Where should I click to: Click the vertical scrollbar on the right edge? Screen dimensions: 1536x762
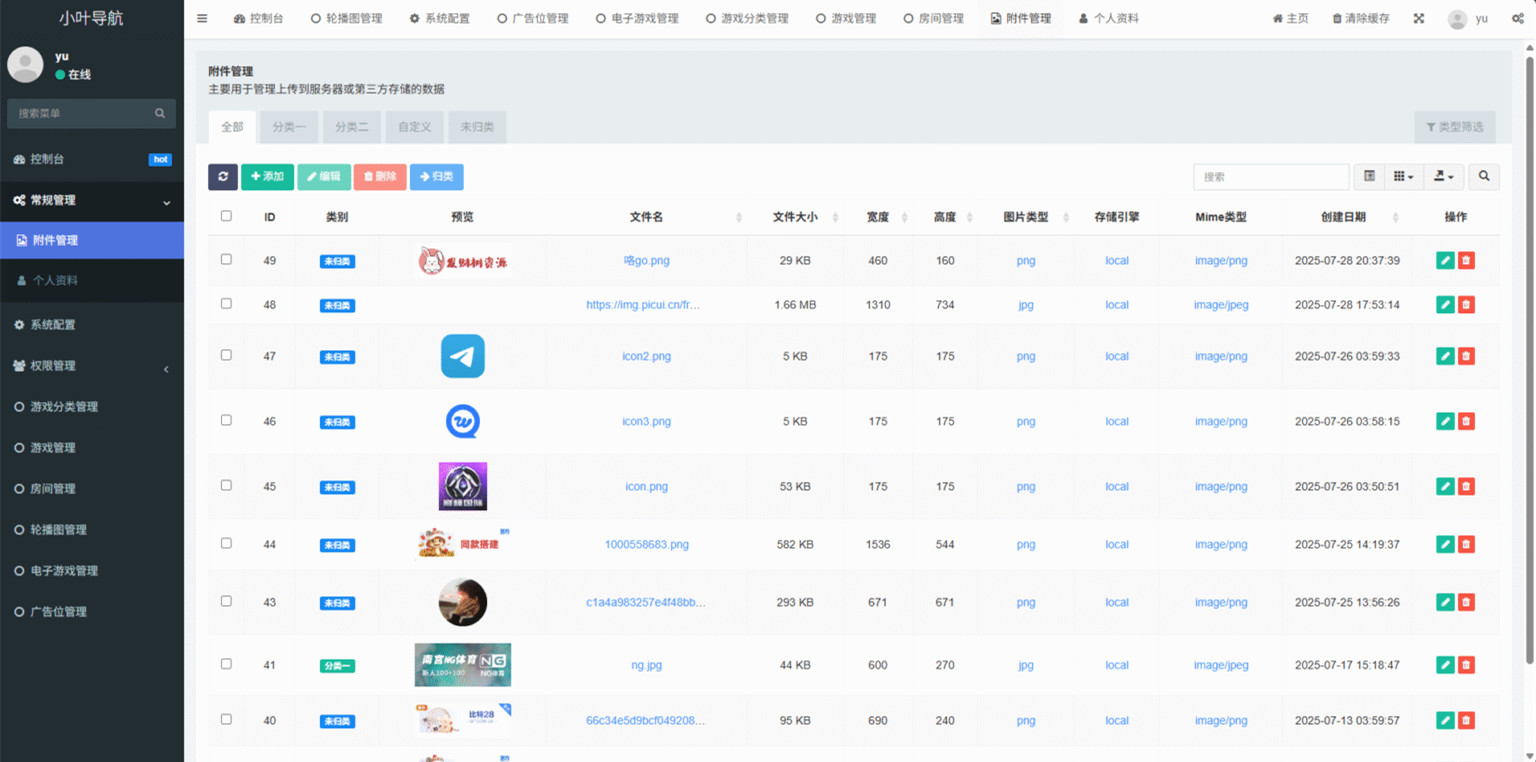(x=1529, y=350)
